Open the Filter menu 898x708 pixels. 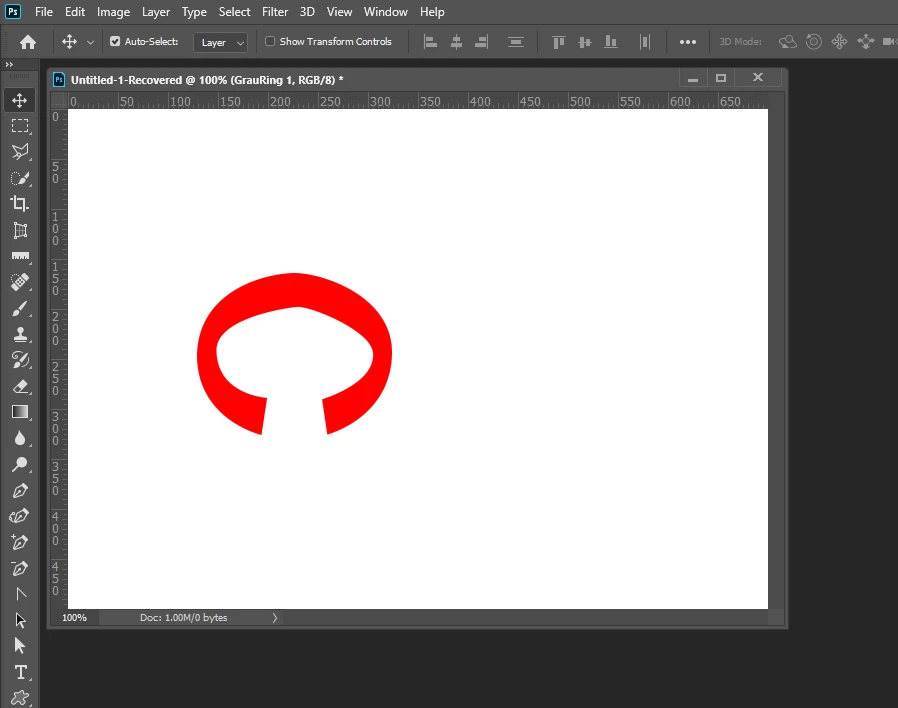point(275,11)
